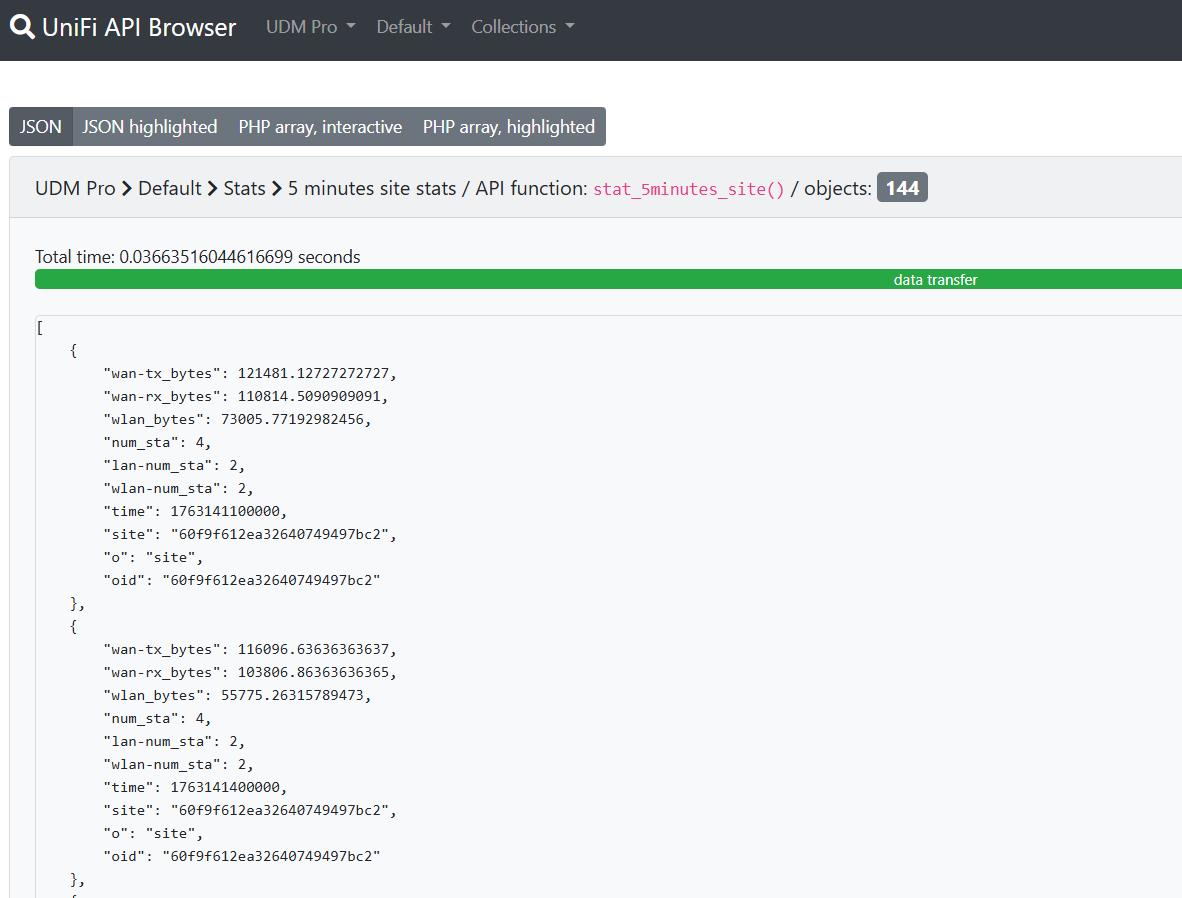Click the Total time text line

[198, 257]
